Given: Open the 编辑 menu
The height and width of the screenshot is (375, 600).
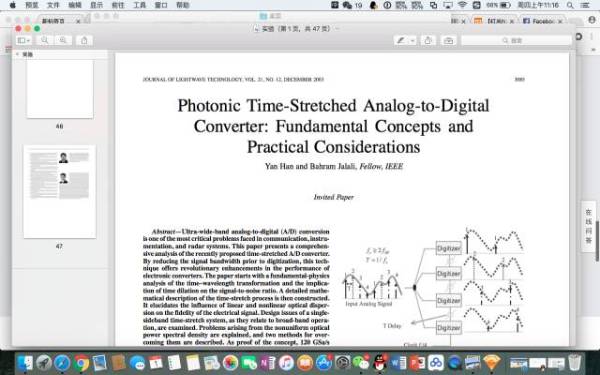Looking at the screenshot, I should tap(75, 5).
